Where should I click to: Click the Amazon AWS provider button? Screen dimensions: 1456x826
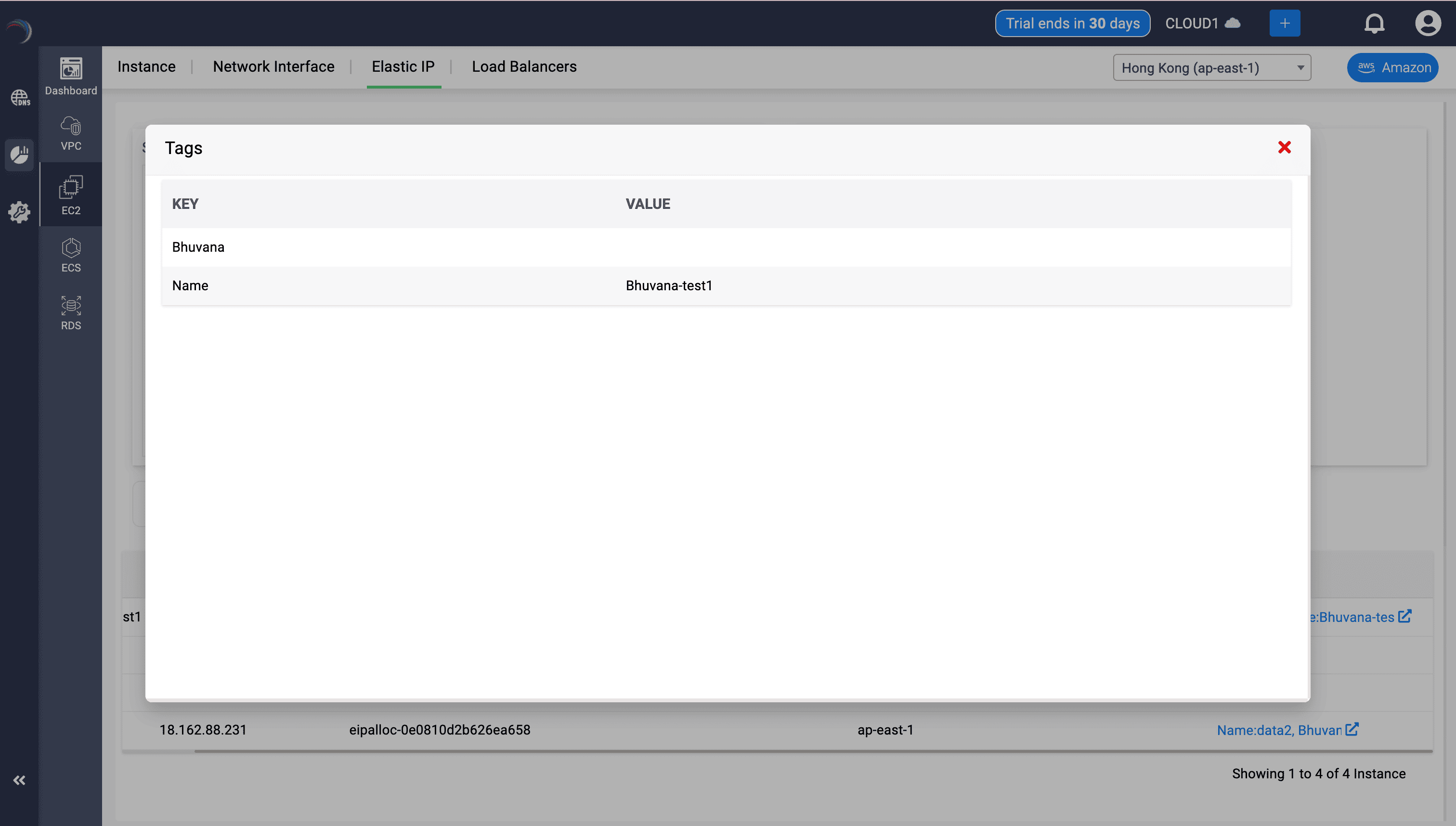pos(1392,67)
